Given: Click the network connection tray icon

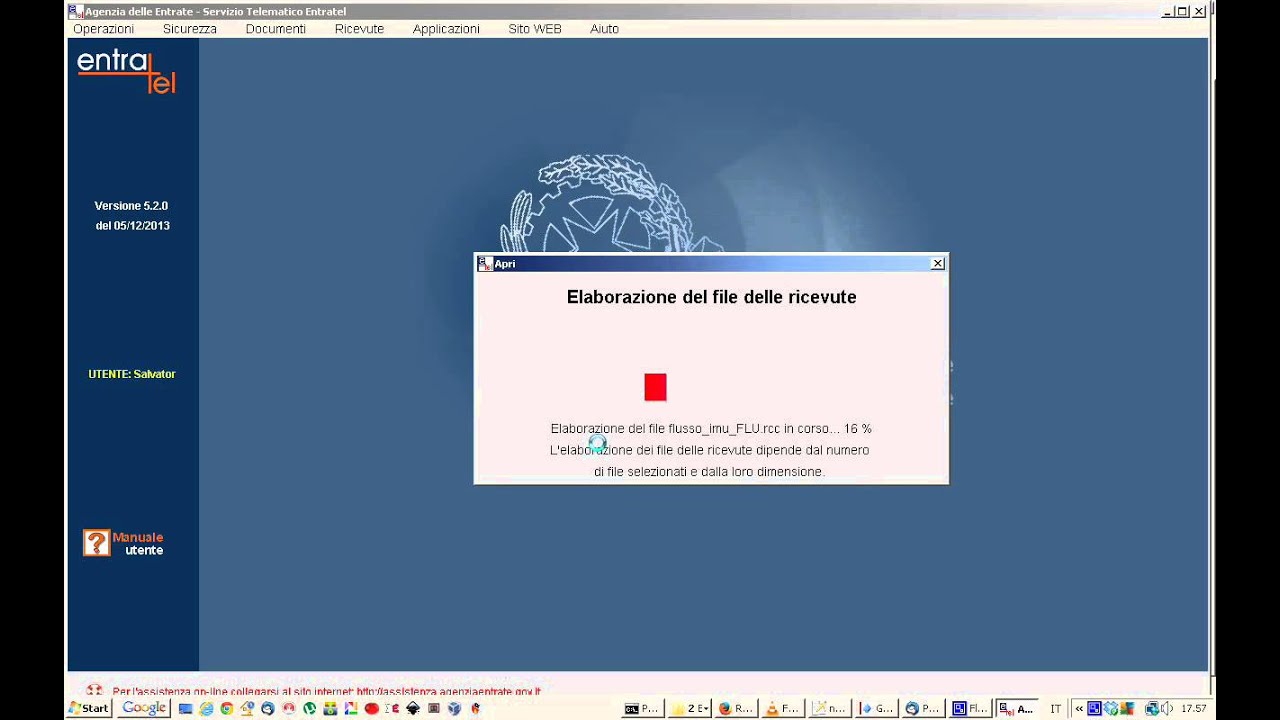Looking at the screenshot, I should click(1153, 708).
